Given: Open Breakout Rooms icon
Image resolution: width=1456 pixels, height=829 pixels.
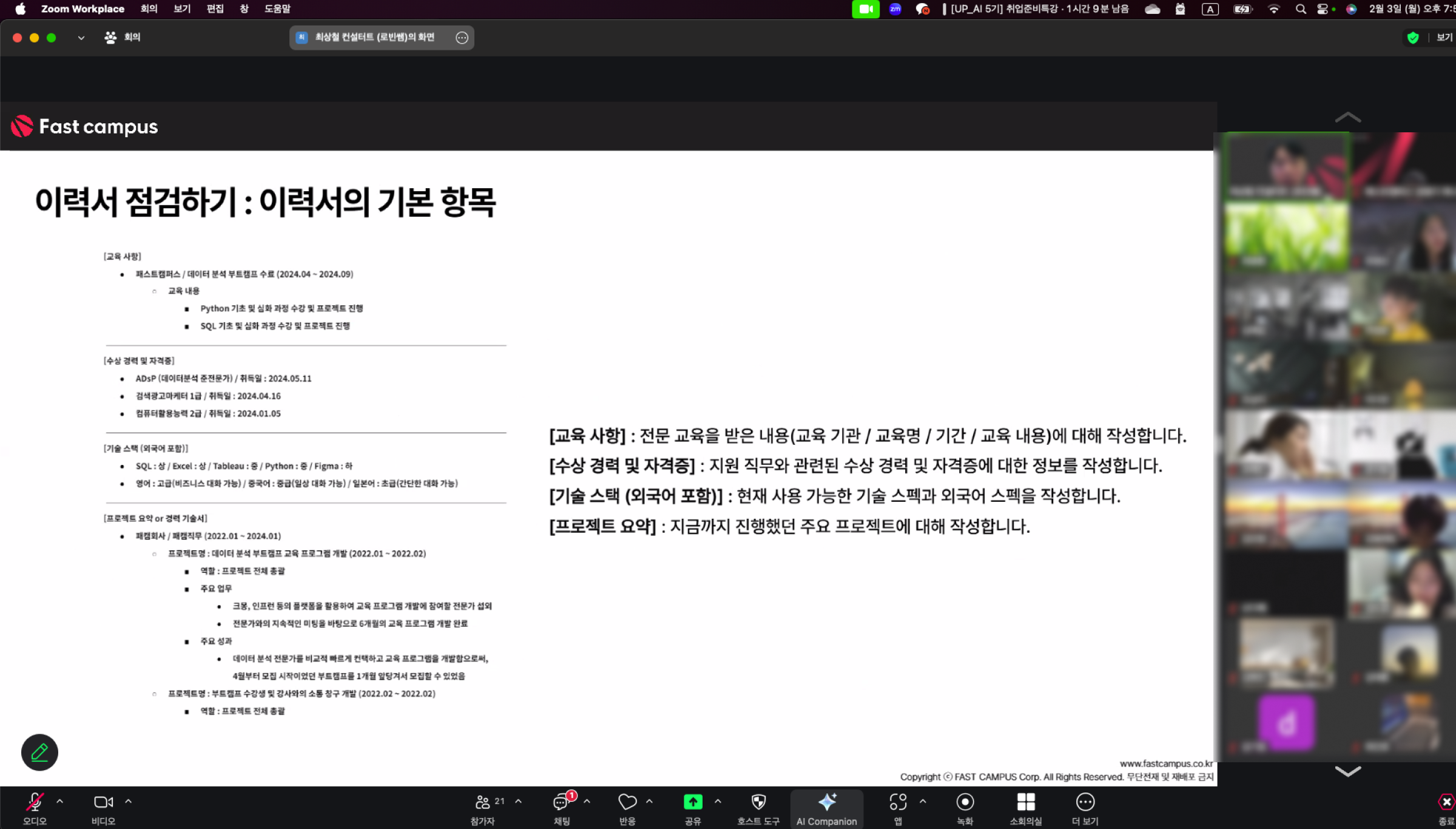Looking at the screenshot, I should (x=1025, y=802).
